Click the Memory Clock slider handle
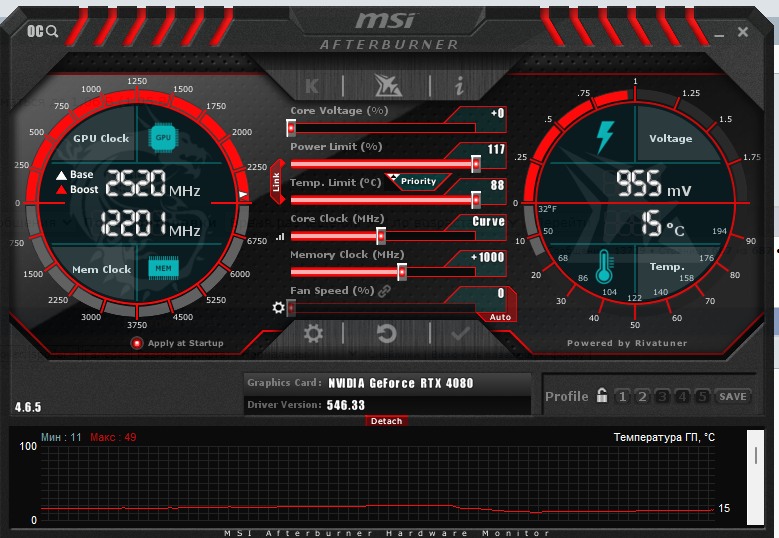Viewport: 779px width, 538px height. (401, 272)
